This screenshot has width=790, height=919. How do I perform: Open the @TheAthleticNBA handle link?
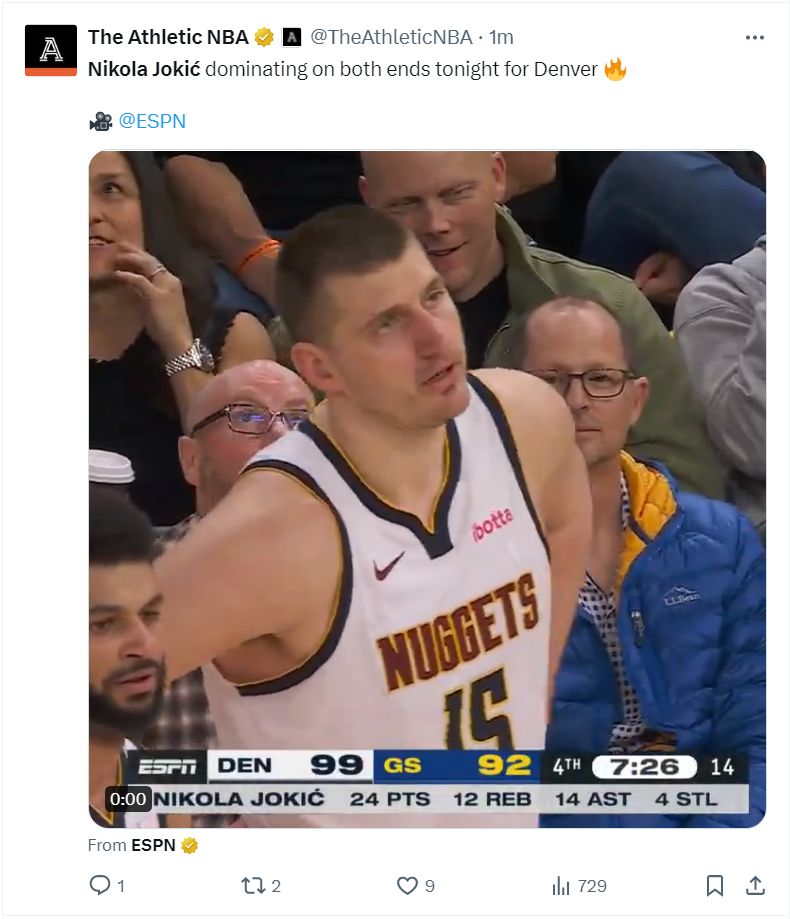(x=390, y=38)
